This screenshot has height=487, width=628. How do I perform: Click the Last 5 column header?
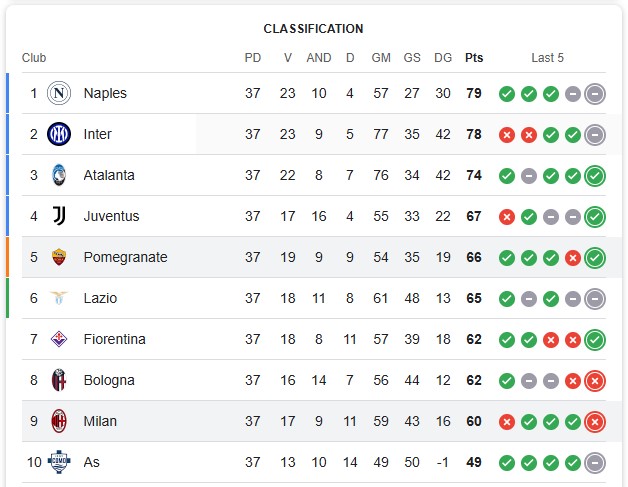tap(547, 58)
